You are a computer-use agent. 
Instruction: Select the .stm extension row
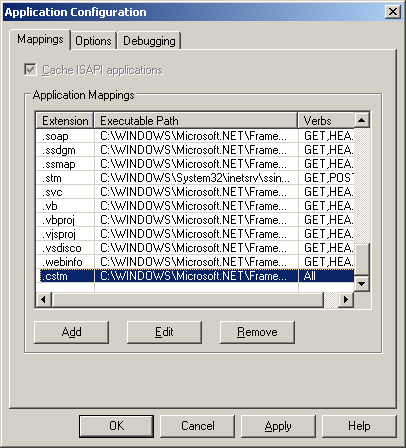(195, 178)
